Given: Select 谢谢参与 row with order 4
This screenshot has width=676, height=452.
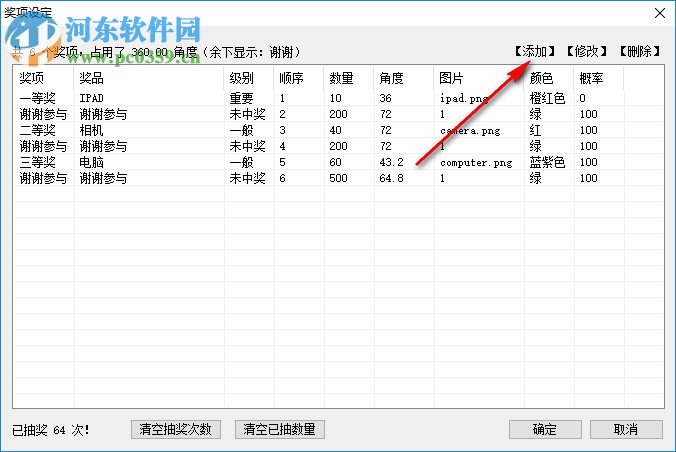Looking at the screenshot, I should 338,146.
